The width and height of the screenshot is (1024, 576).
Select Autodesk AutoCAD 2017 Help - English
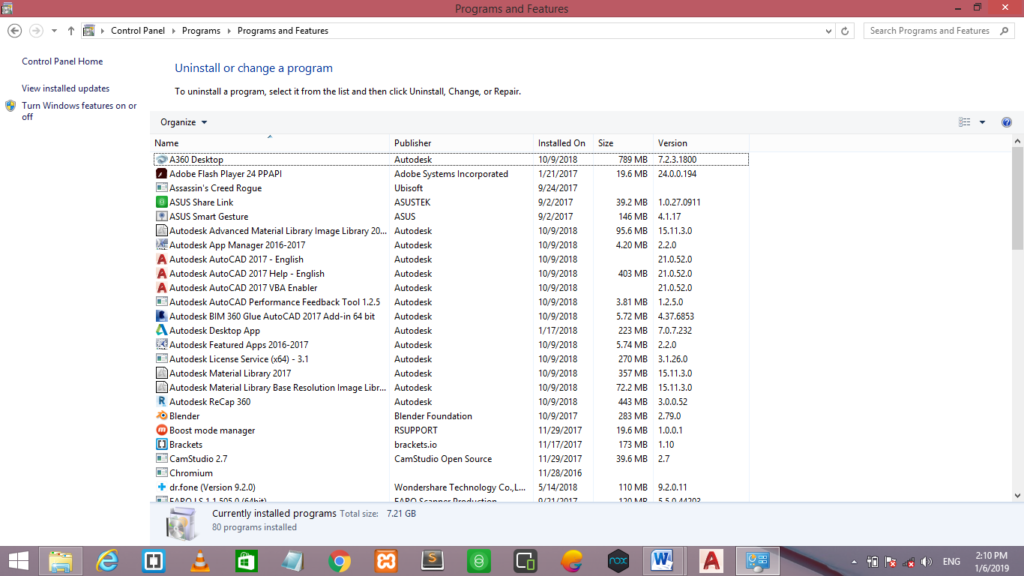coord(451,274)
